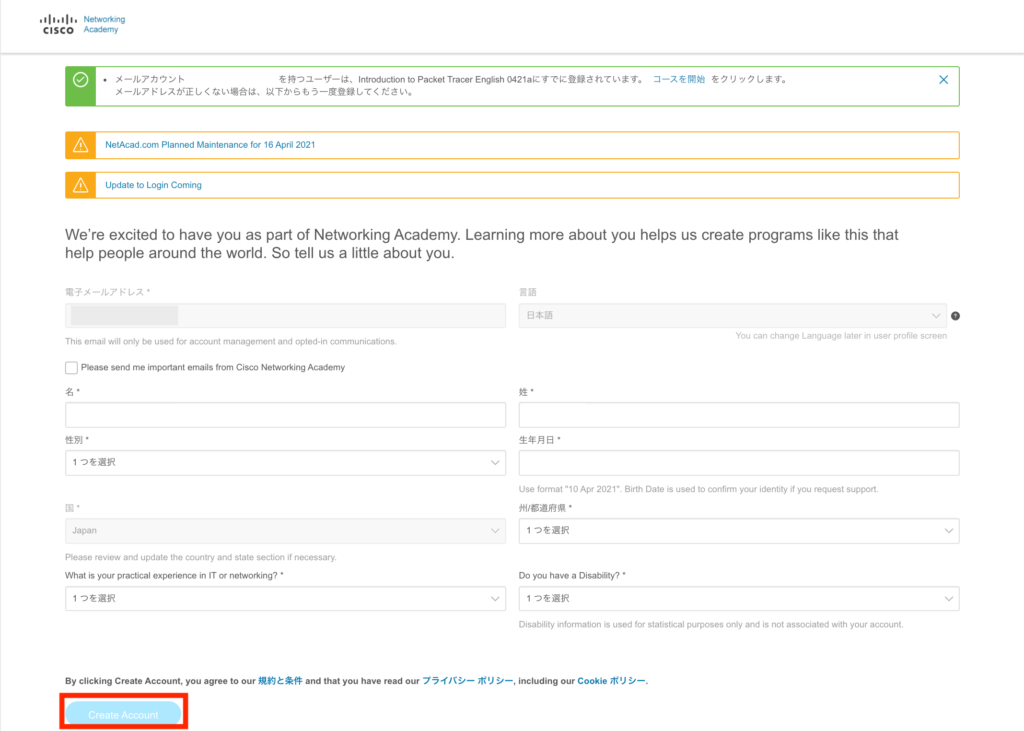Click the 電子メールアドレス email input field
Image resolution: width=1024 pixels, height=731 pixels.
(285, 316)
